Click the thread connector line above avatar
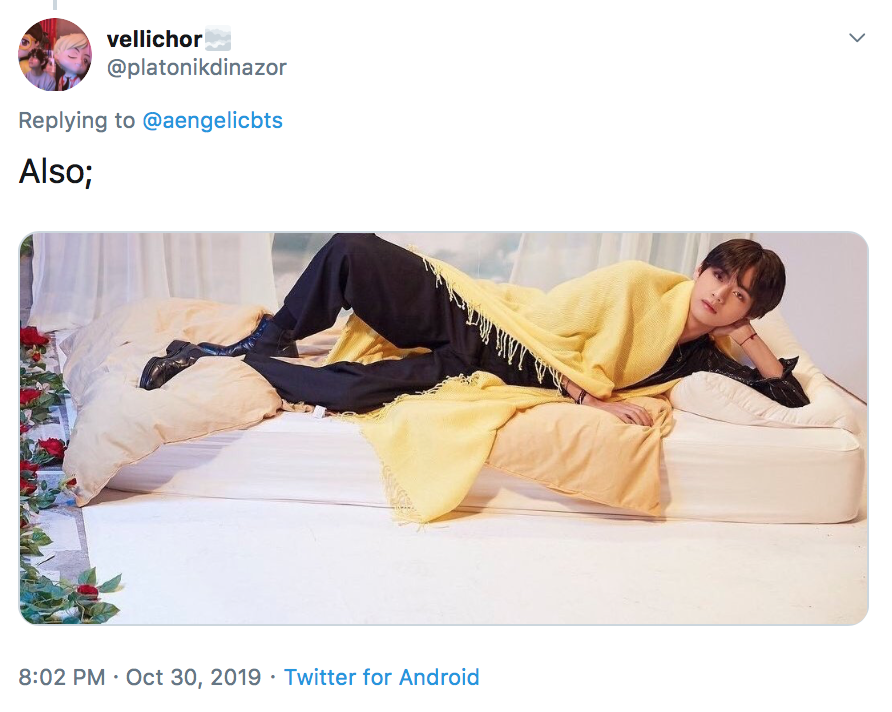892x712 pixels. pos(54,5)
